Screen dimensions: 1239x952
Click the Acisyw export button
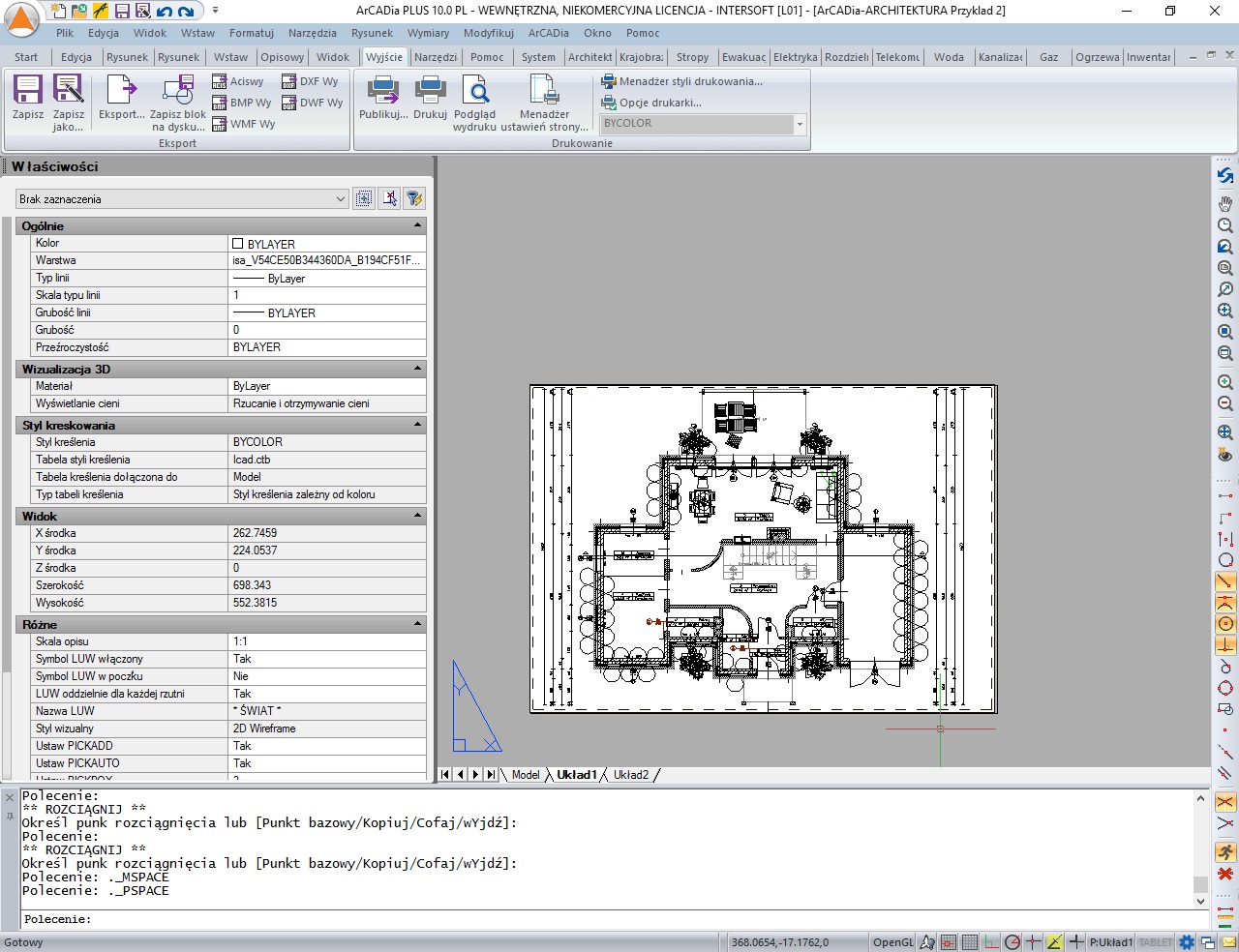pyautogui.click(x=238, y=81)
